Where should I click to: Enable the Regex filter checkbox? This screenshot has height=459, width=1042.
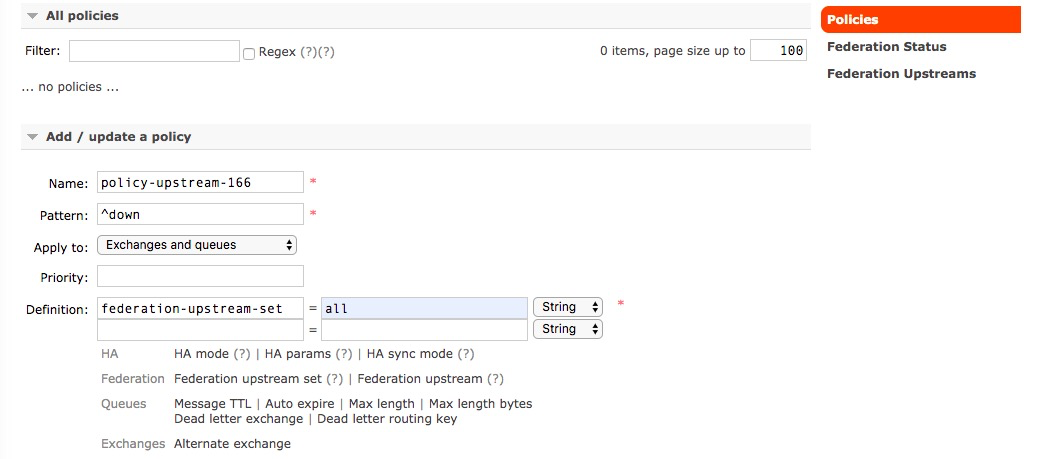click(249, 53)
